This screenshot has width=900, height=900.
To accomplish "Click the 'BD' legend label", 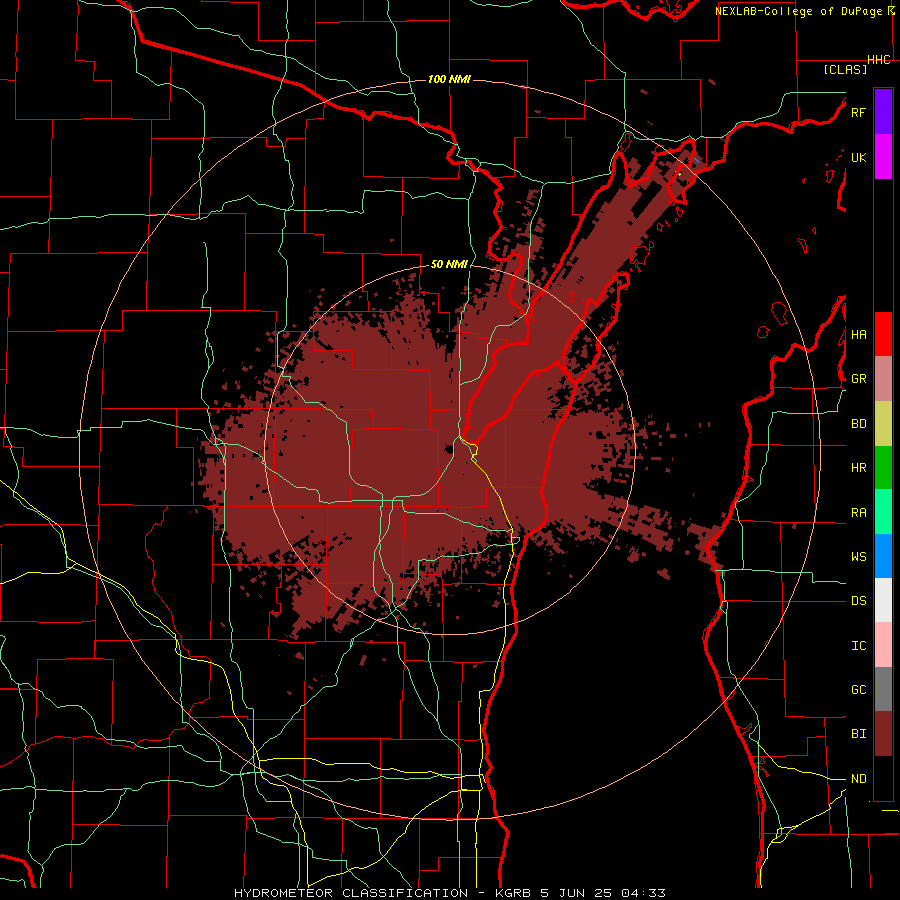I will pos(858,424).
